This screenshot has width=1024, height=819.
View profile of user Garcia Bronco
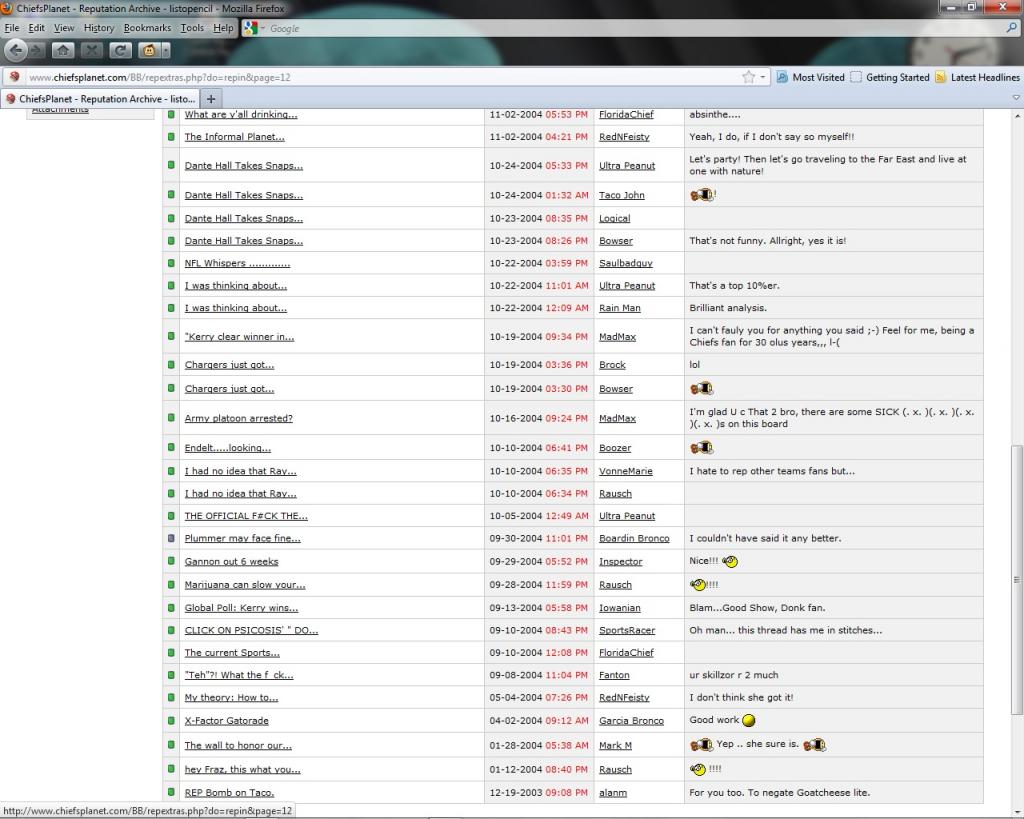point(632,720)
